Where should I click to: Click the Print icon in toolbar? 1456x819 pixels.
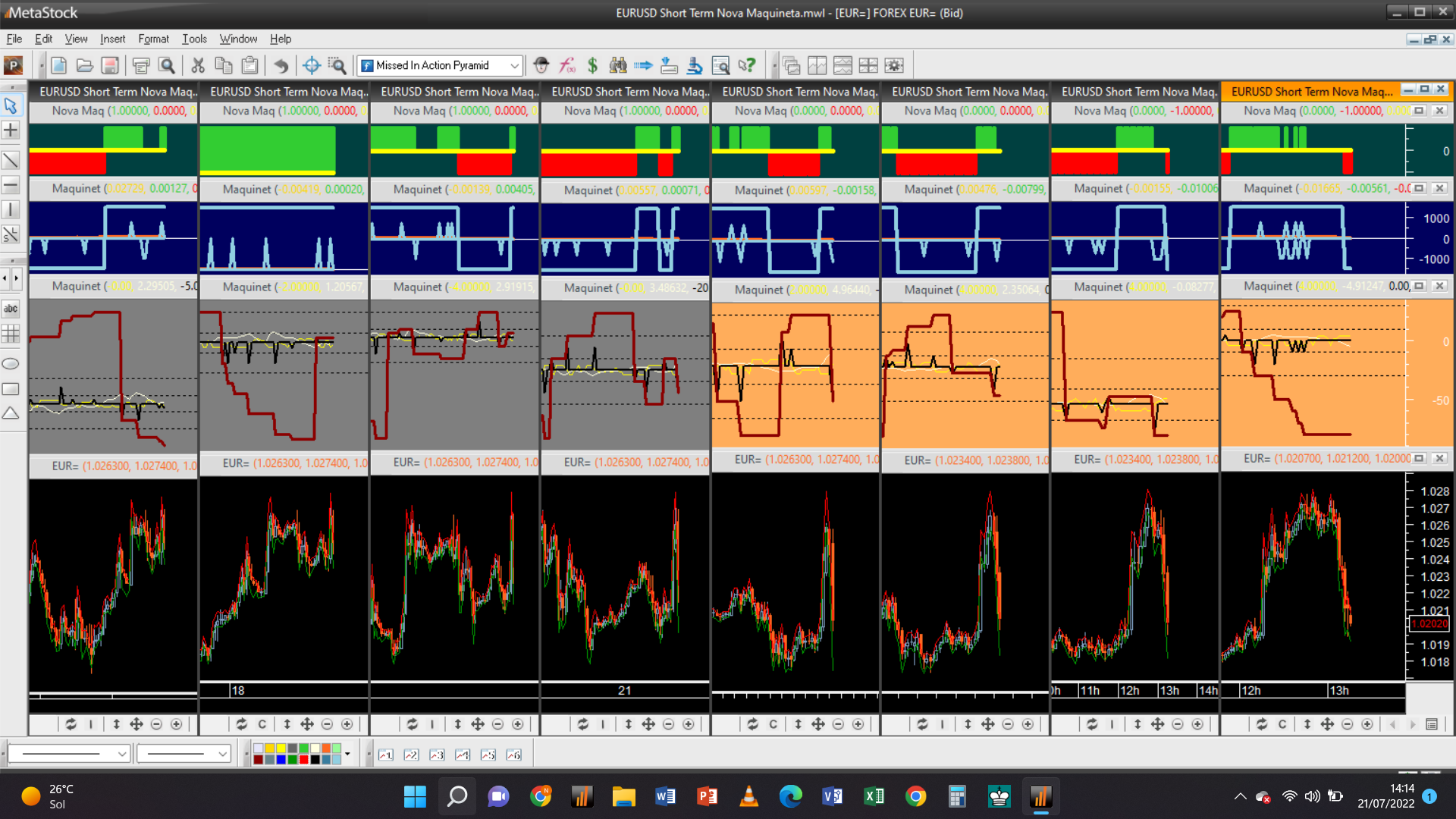click(x=140, y=65)
